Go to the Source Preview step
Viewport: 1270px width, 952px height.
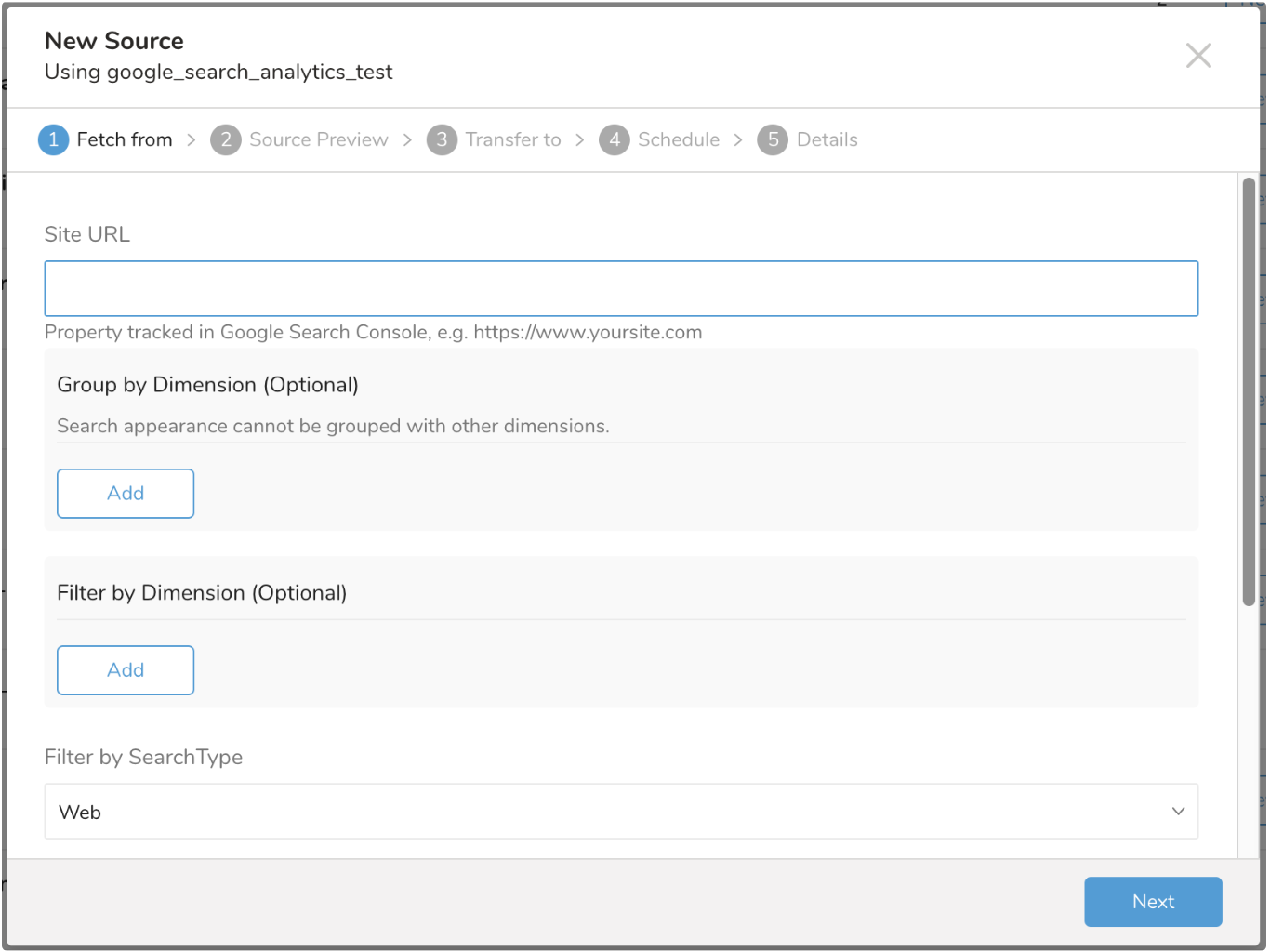point(318,139)
